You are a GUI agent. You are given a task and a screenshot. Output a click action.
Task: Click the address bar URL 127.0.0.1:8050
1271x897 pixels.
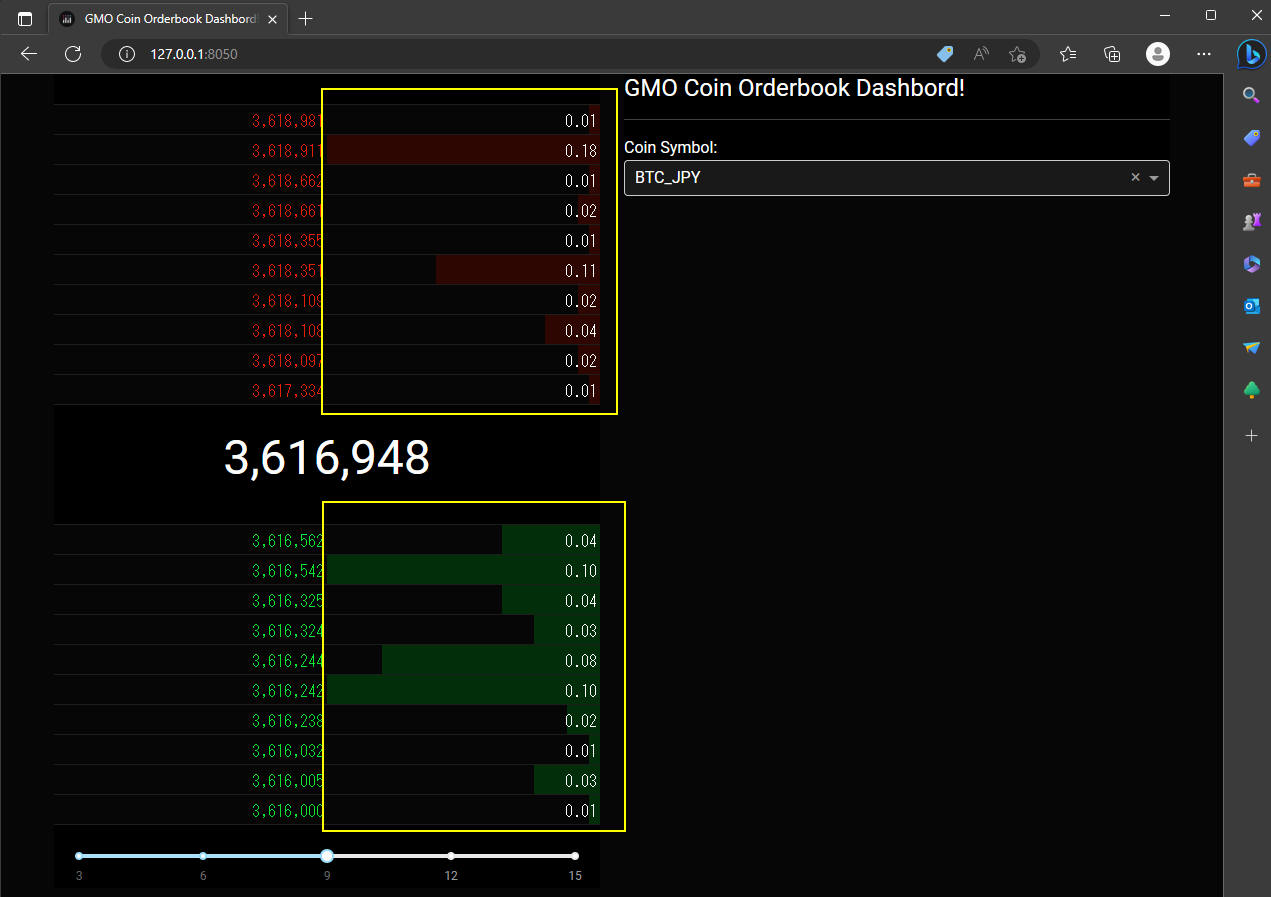tap(194, 54)
